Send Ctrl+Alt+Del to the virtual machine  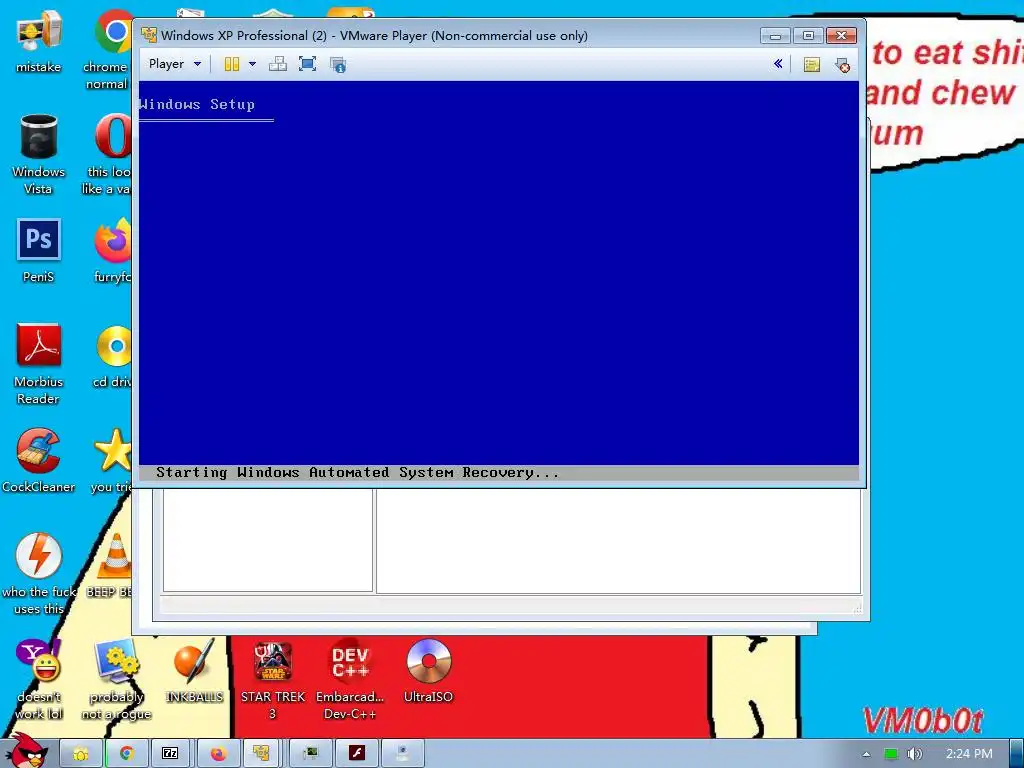[x=278, y=64]
